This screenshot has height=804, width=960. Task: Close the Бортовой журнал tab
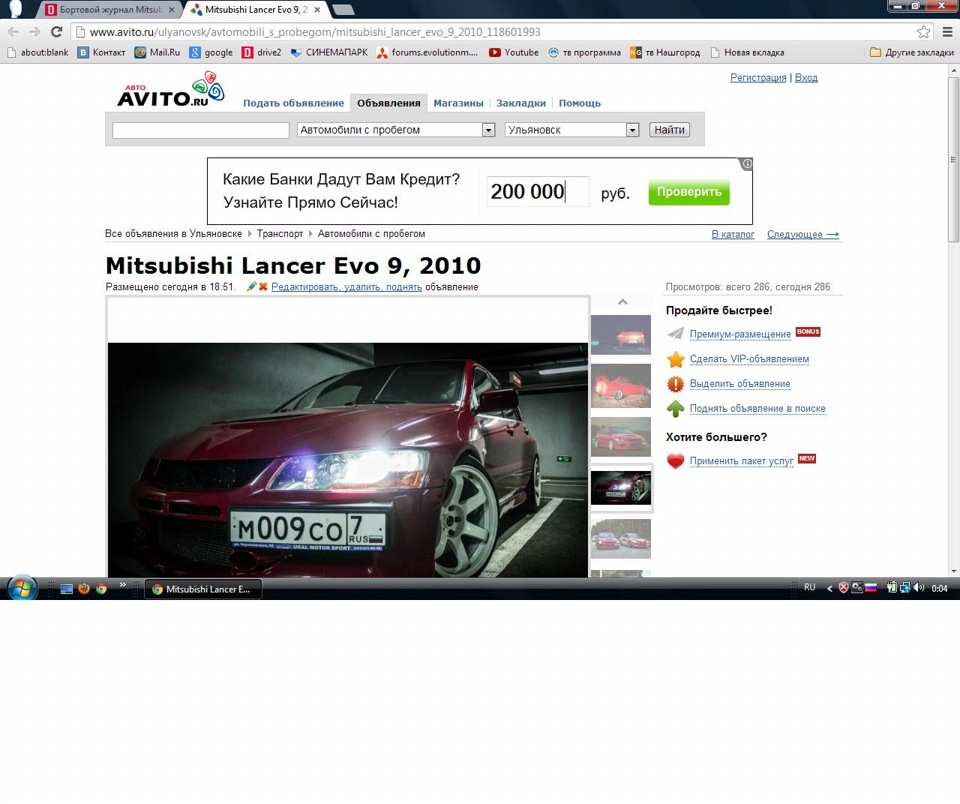(171, 10)
